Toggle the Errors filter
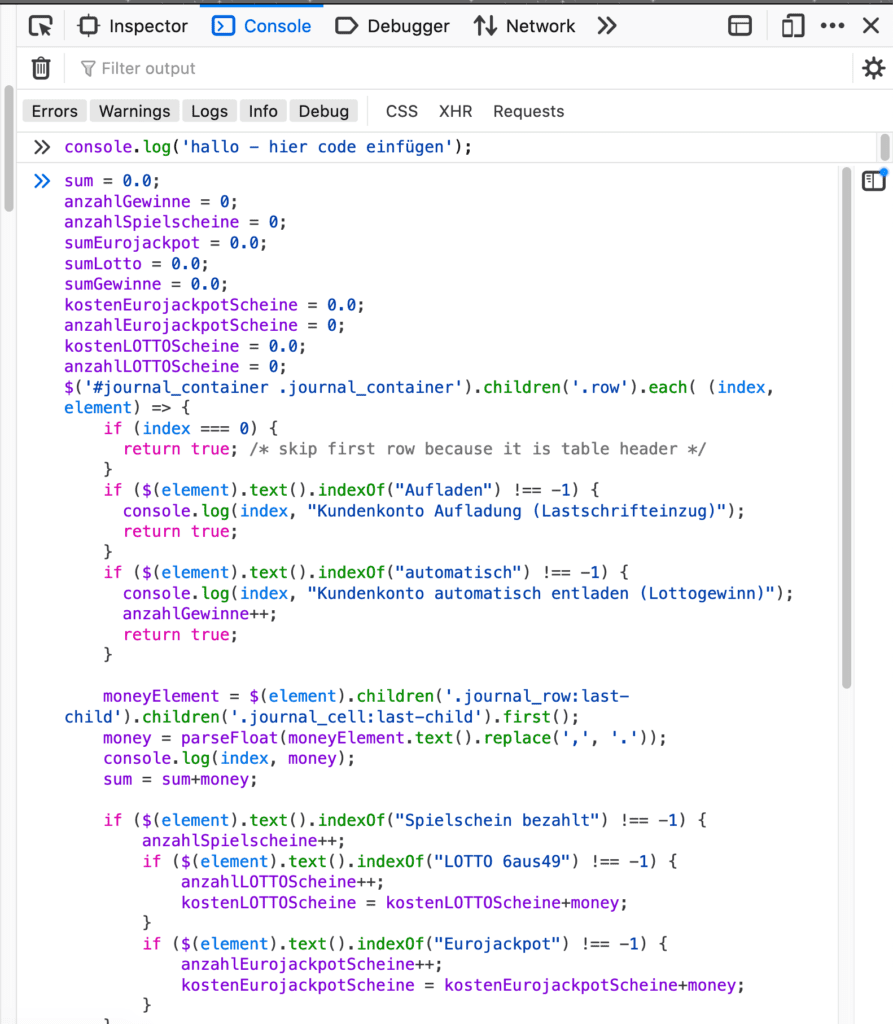The image size is (893, 1024). (55, 111)
